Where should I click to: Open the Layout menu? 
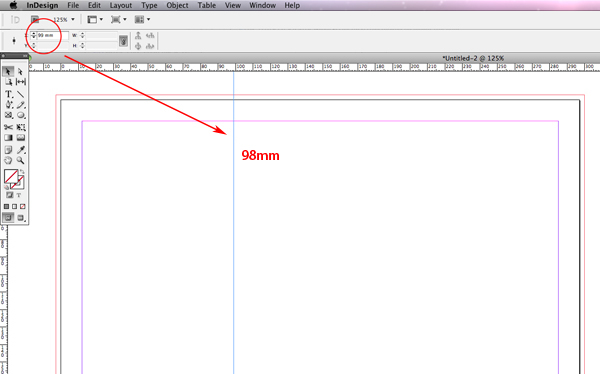tap(121, 5)
